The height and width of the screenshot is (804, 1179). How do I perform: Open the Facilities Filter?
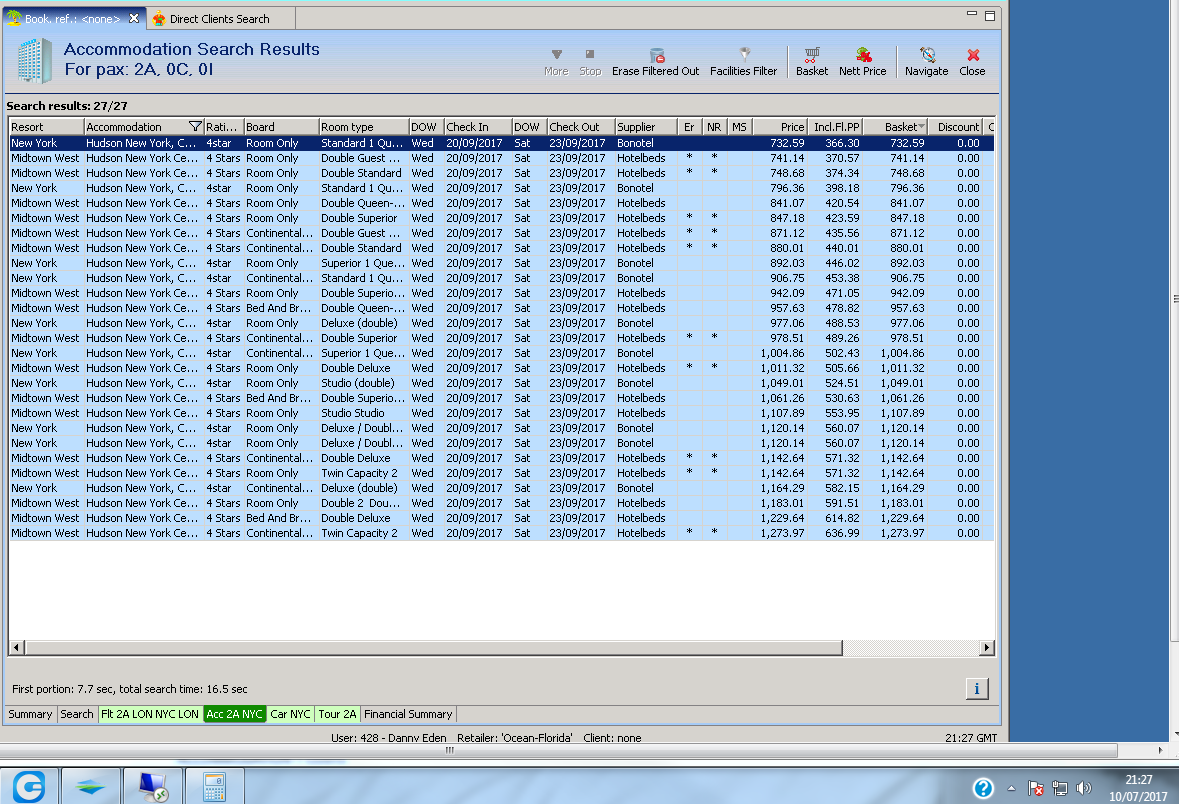[743, 61]
